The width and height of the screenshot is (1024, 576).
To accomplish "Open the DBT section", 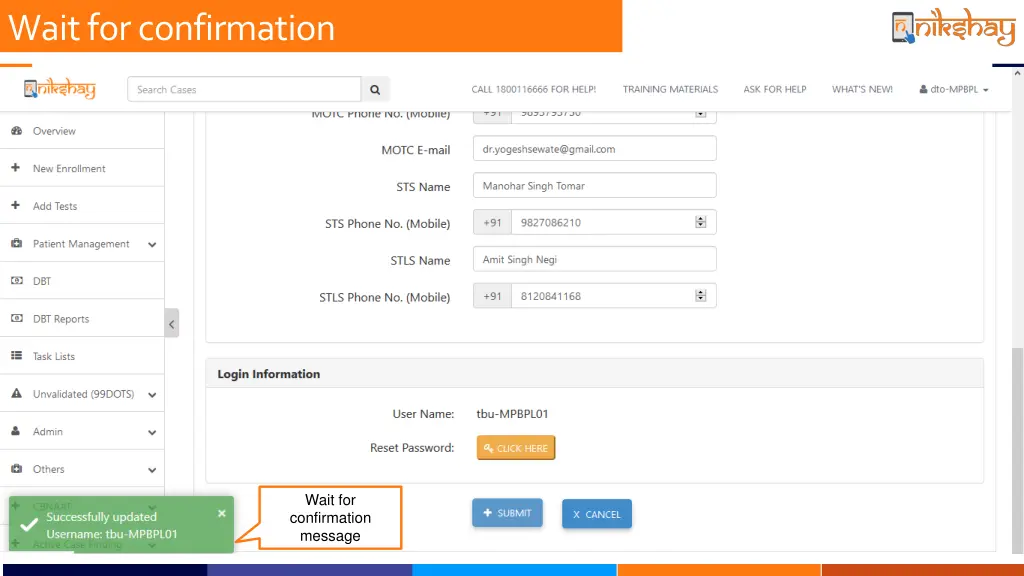I will (x=42, y=281).
